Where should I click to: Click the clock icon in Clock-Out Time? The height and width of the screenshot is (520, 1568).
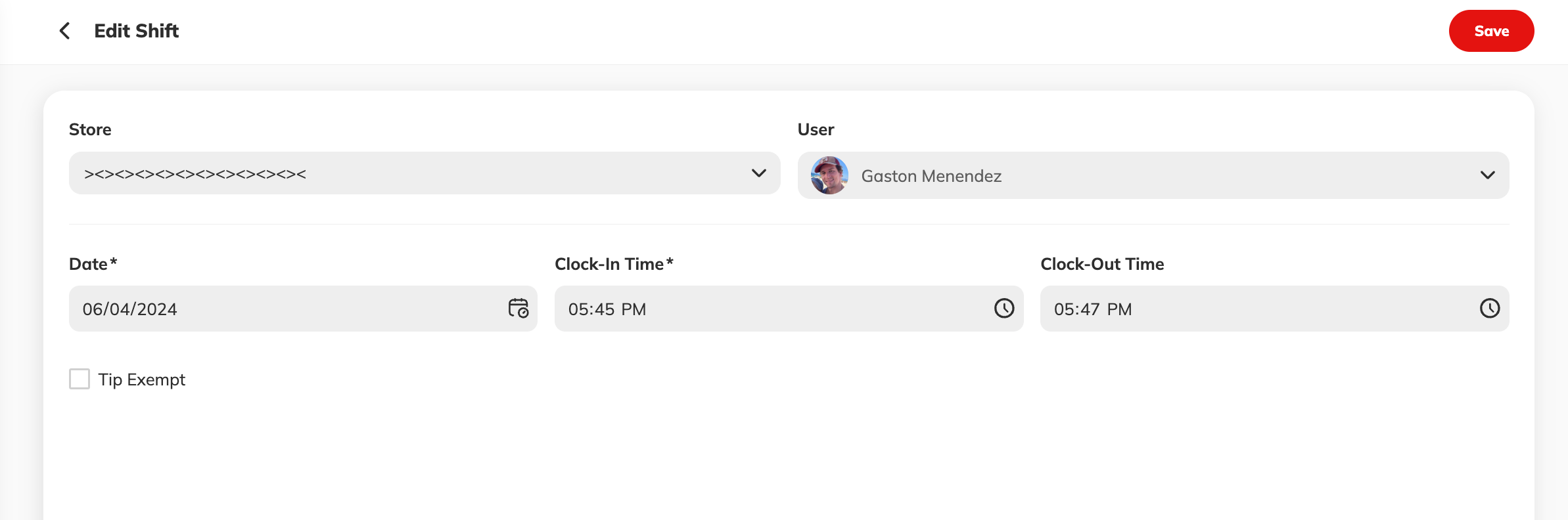point(1490,308)
